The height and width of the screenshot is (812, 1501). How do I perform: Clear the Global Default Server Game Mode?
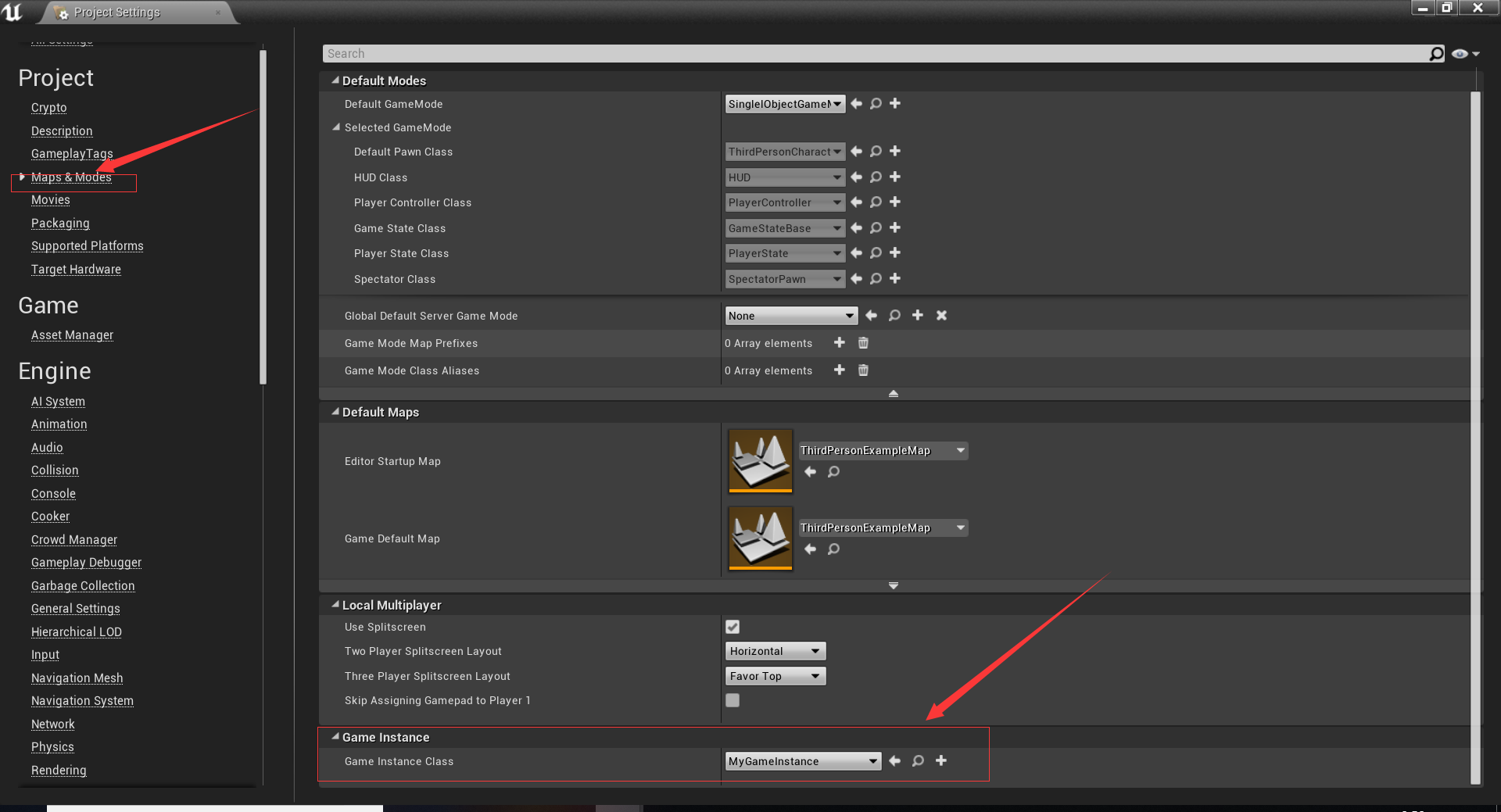click(941, 316)
